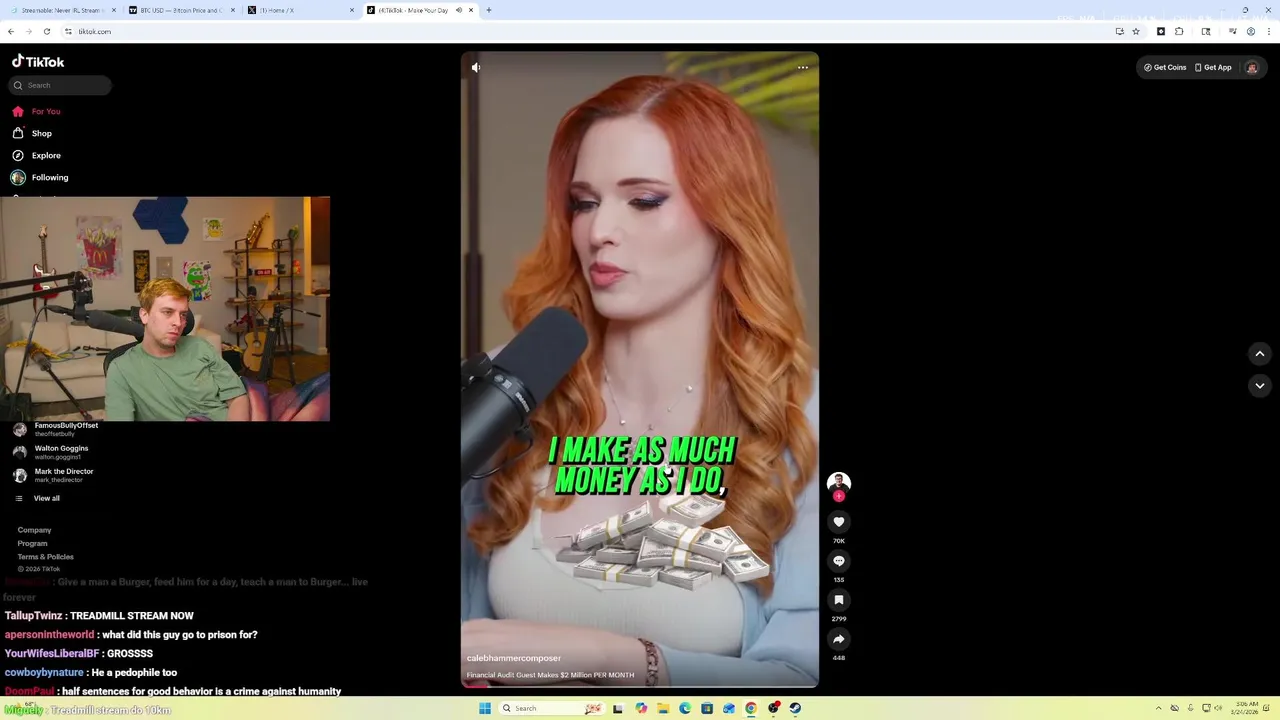
Task: Go back in browser history
Action: click(11, 31)
